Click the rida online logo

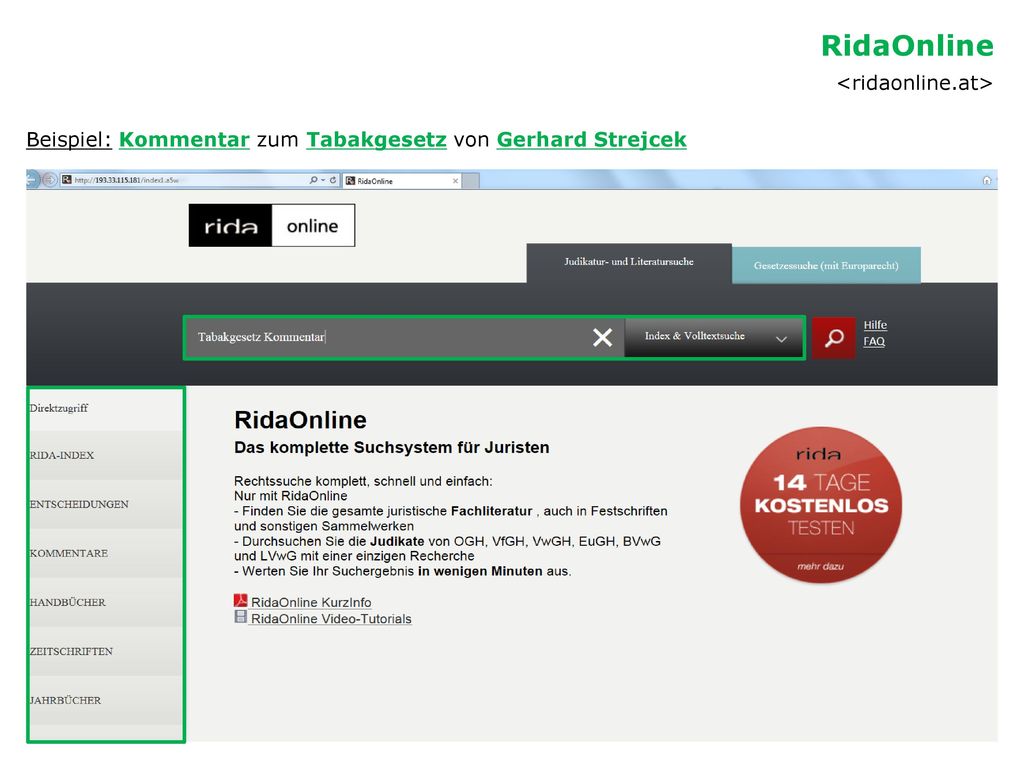272,225
